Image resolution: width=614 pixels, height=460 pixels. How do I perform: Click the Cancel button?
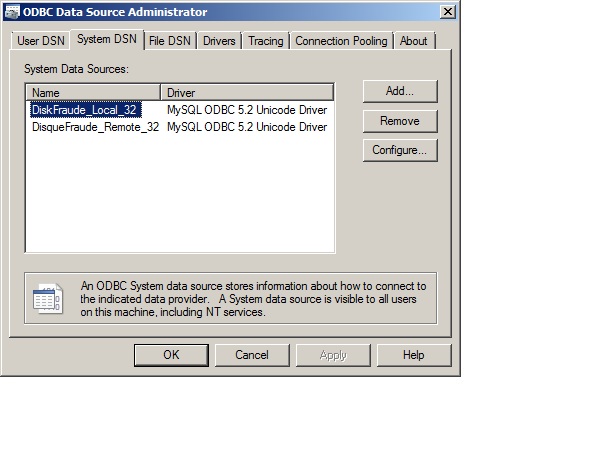pyautogui.click(x=251, y=355)
